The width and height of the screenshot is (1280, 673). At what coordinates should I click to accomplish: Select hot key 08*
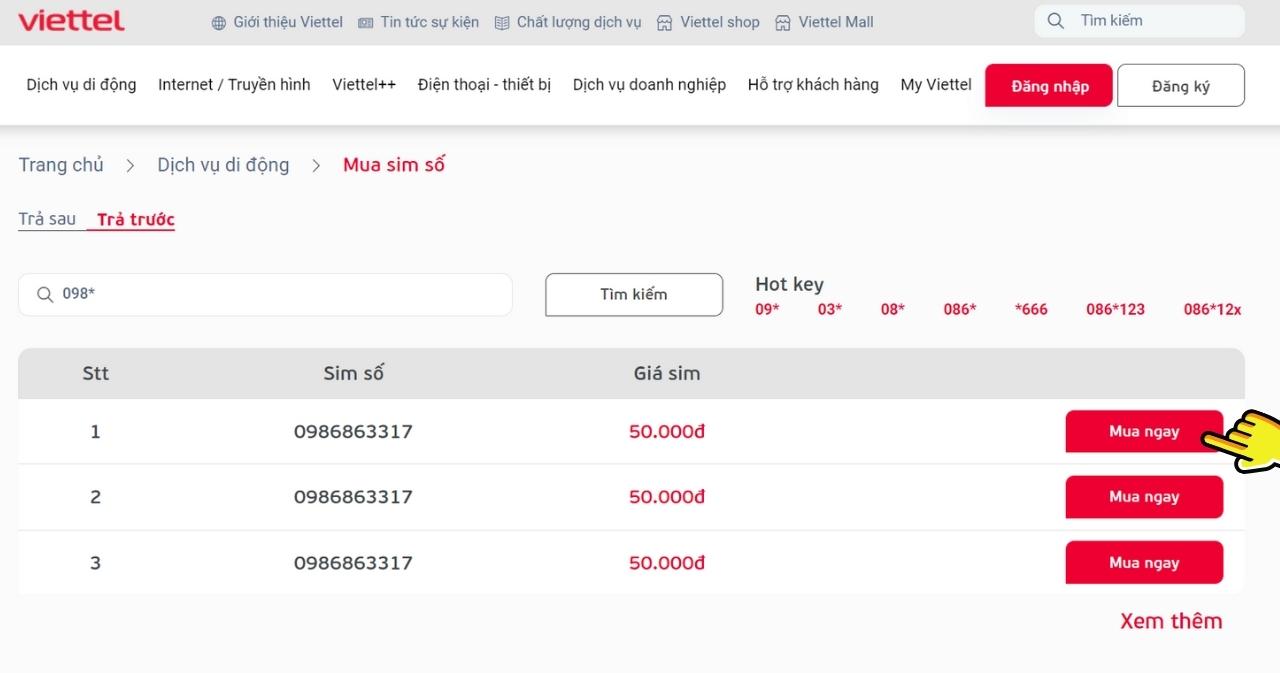pos(893,310)
